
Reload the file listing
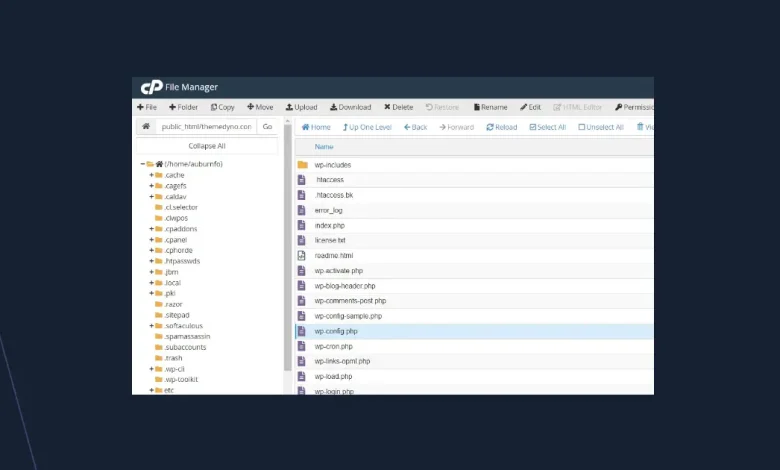click(x=501, y=127)
